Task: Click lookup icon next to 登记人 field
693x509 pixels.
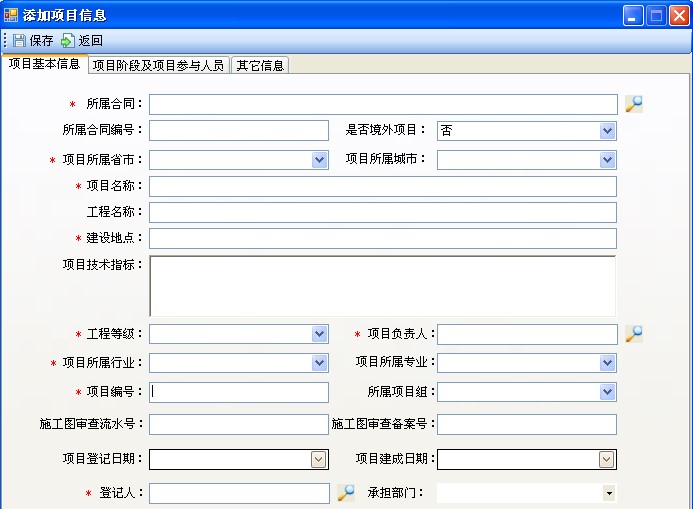Action: tap(345, 493)
